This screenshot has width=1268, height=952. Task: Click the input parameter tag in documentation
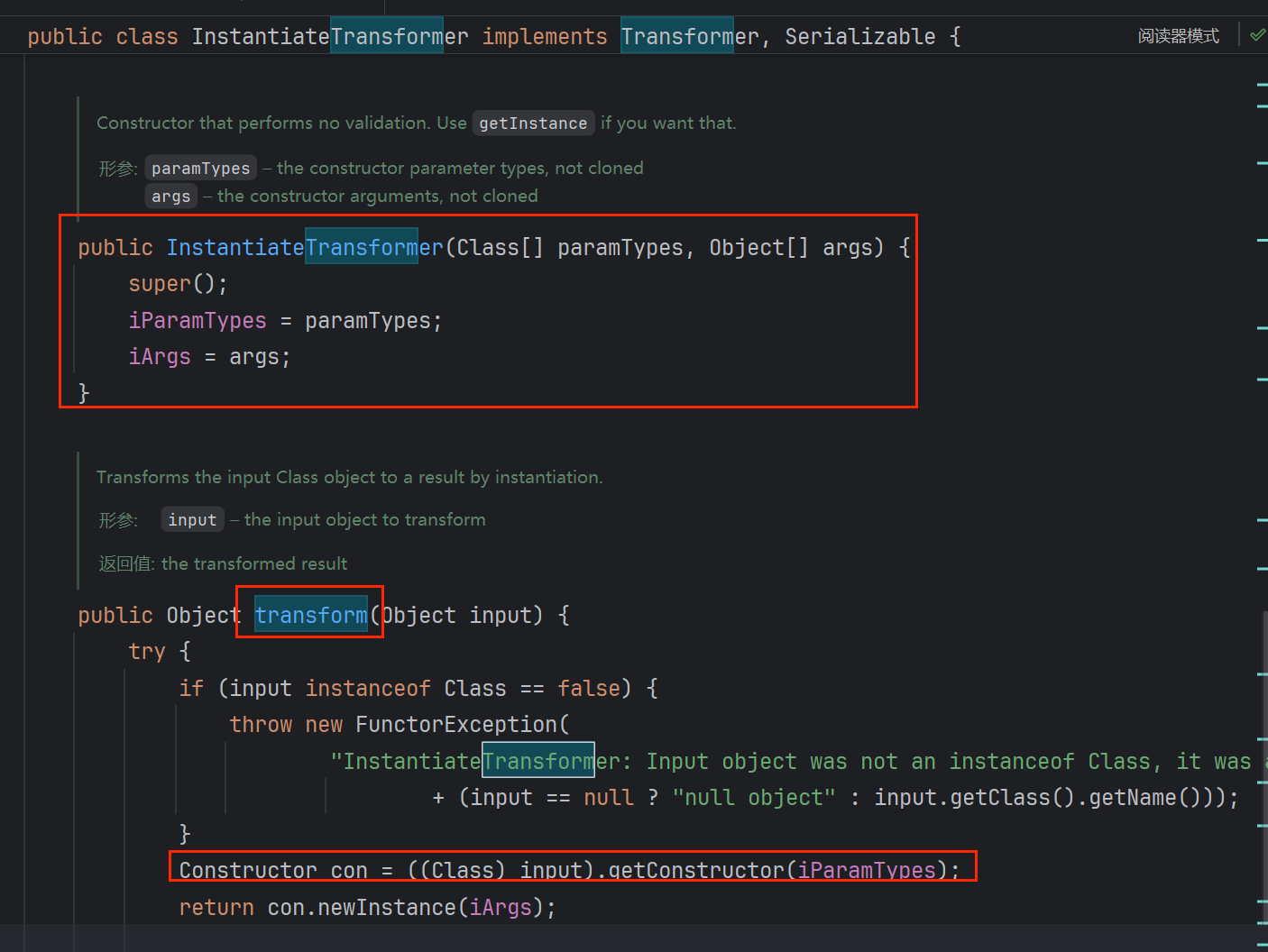tap(192, 520)
